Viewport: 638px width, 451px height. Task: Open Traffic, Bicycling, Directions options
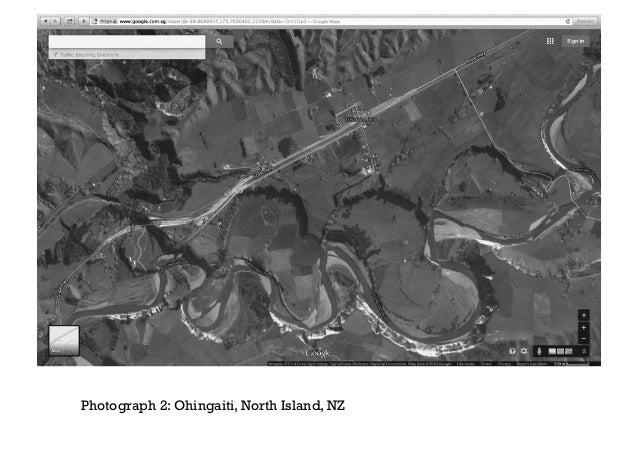pos(127,54)
